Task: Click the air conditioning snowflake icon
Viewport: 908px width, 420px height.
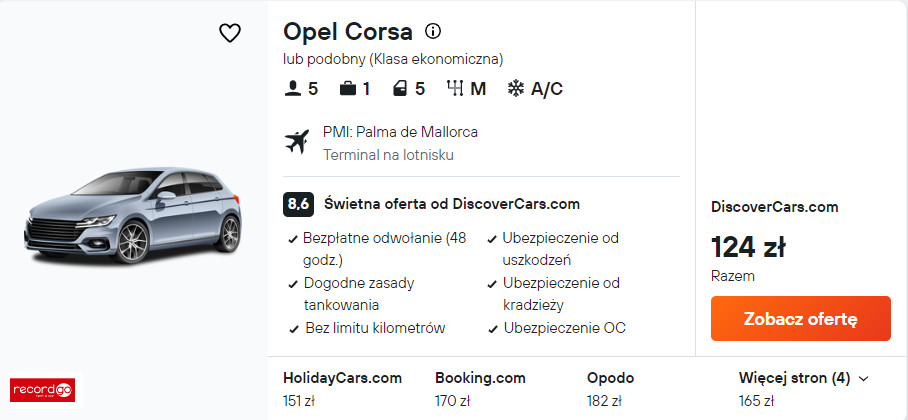Action: tap(515, 89)
